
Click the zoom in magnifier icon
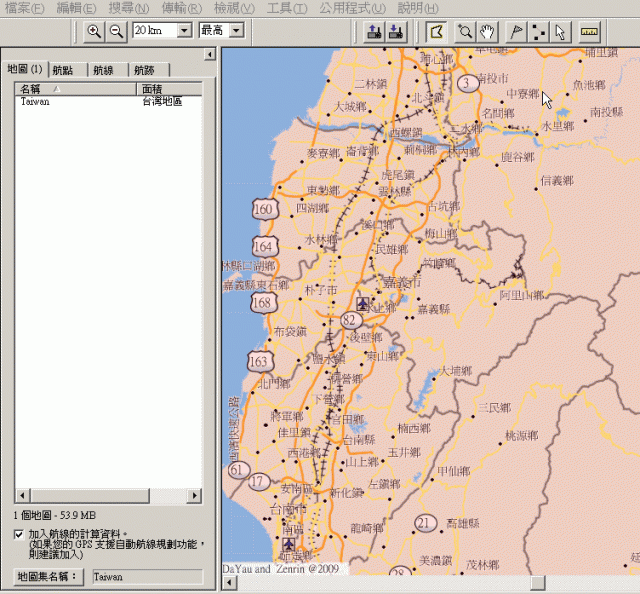(94, 31)
